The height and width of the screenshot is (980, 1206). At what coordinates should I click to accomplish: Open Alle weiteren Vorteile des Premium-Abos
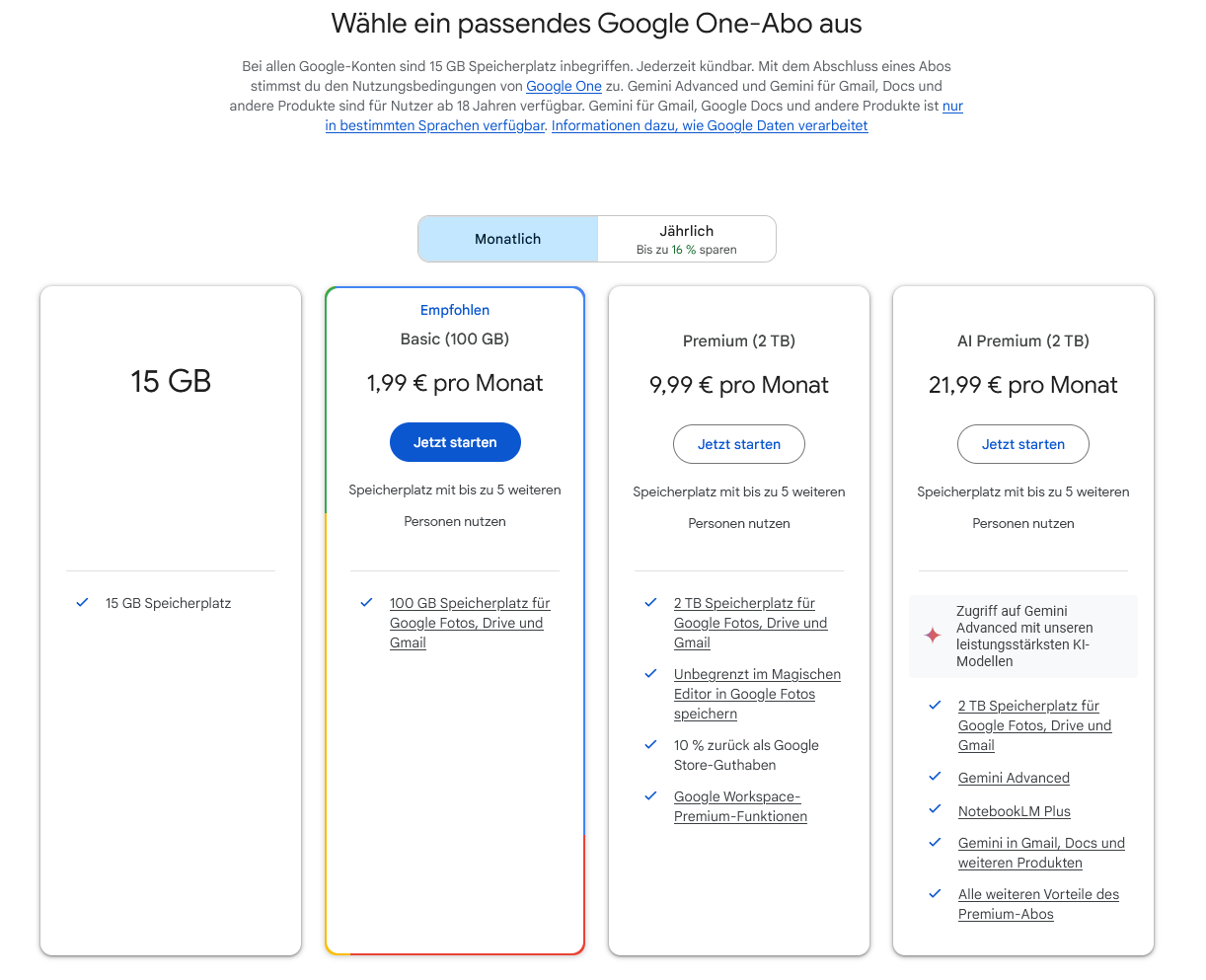pos(1038,904)
